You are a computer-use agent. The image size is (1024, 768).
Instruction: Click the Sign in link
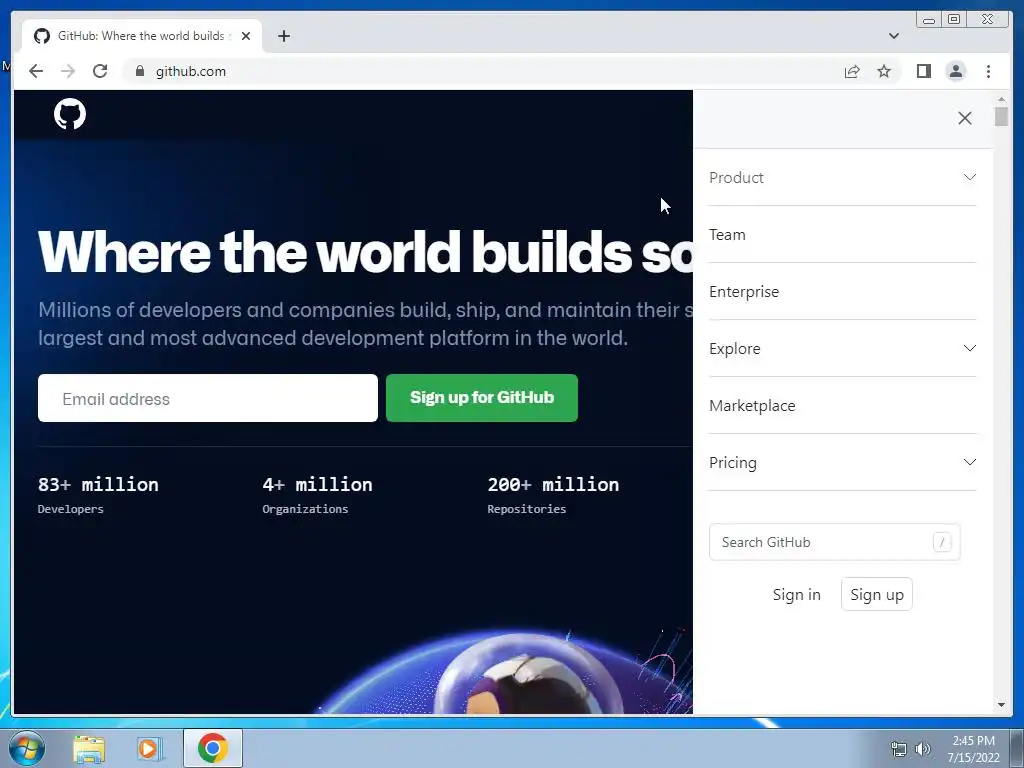point(796,594)
